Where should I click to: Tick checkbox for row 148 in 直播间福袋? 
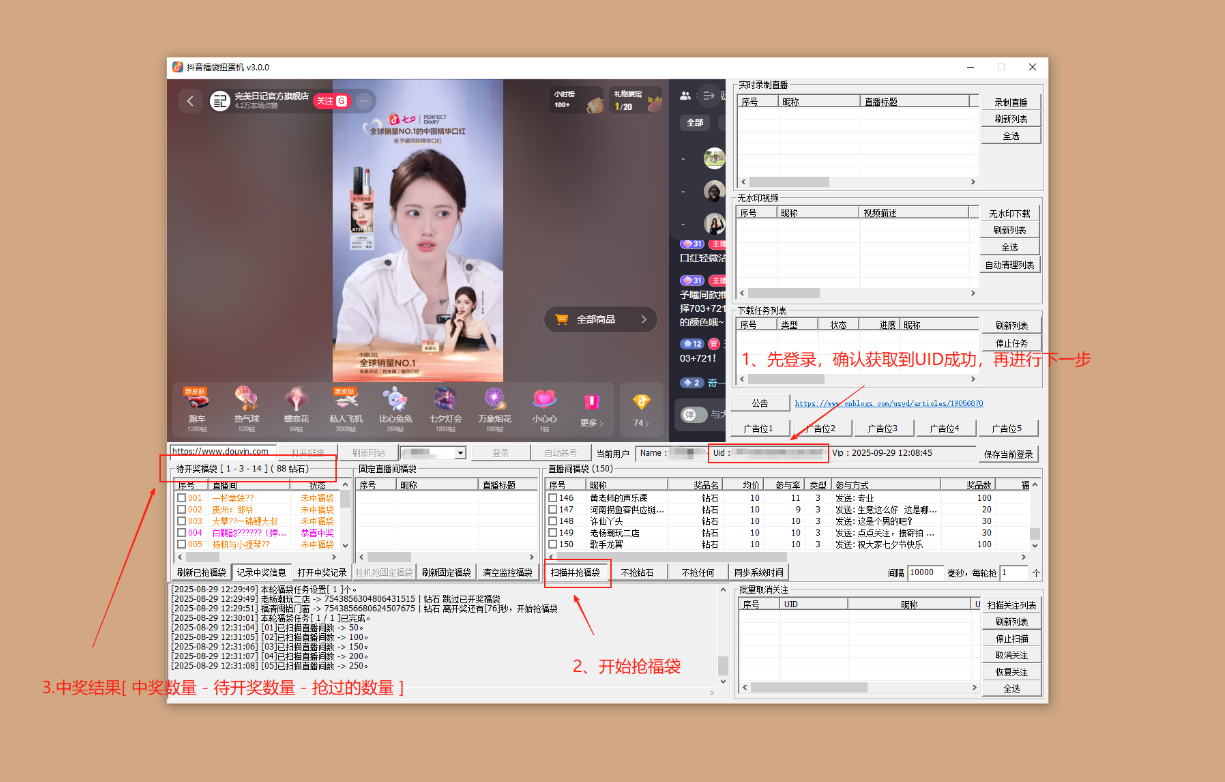click(x=552, y=521)
